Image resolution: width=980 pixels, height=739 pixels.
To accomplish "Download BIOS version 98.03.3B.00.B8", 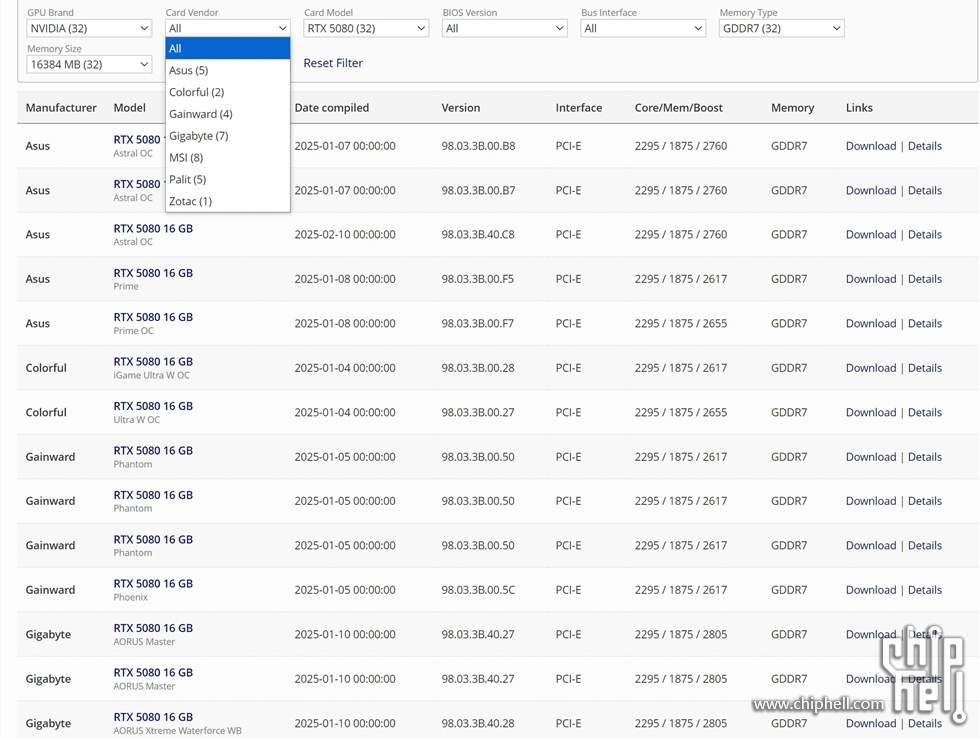I will pos(871,146).
